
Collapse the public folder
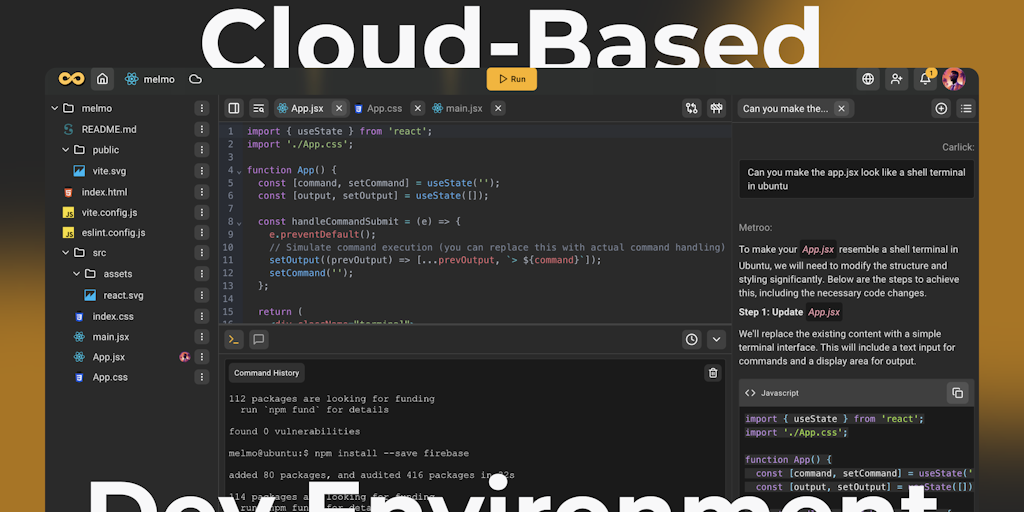click(66, 150)
